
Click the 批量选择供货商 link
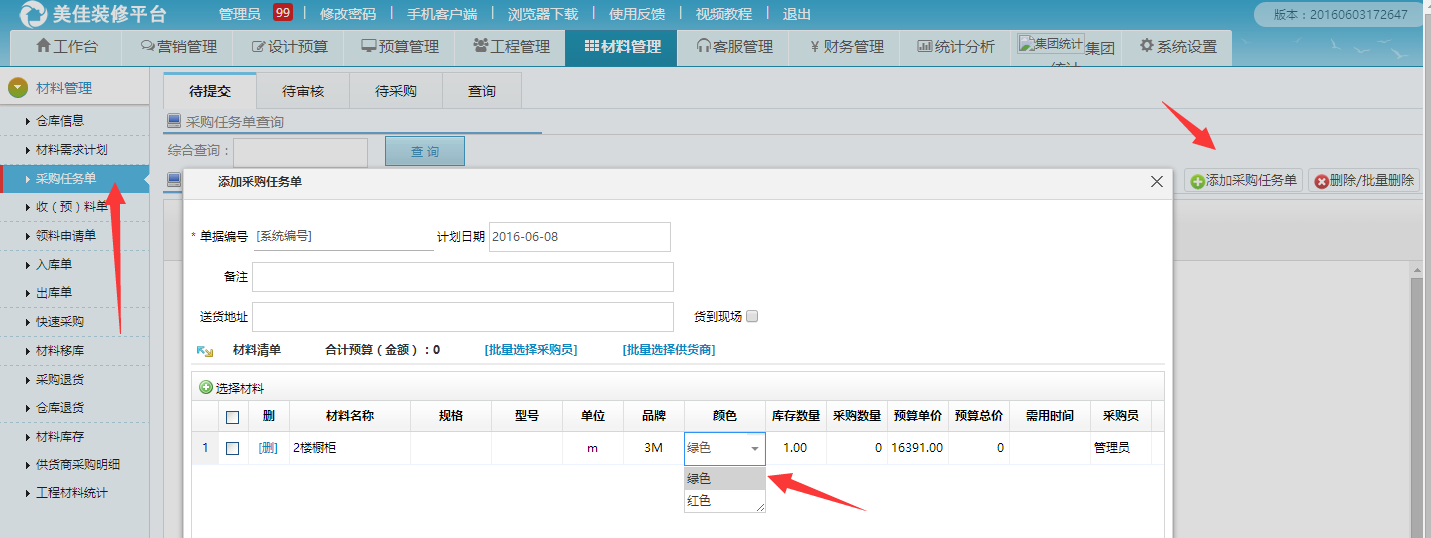pos(668,350)
